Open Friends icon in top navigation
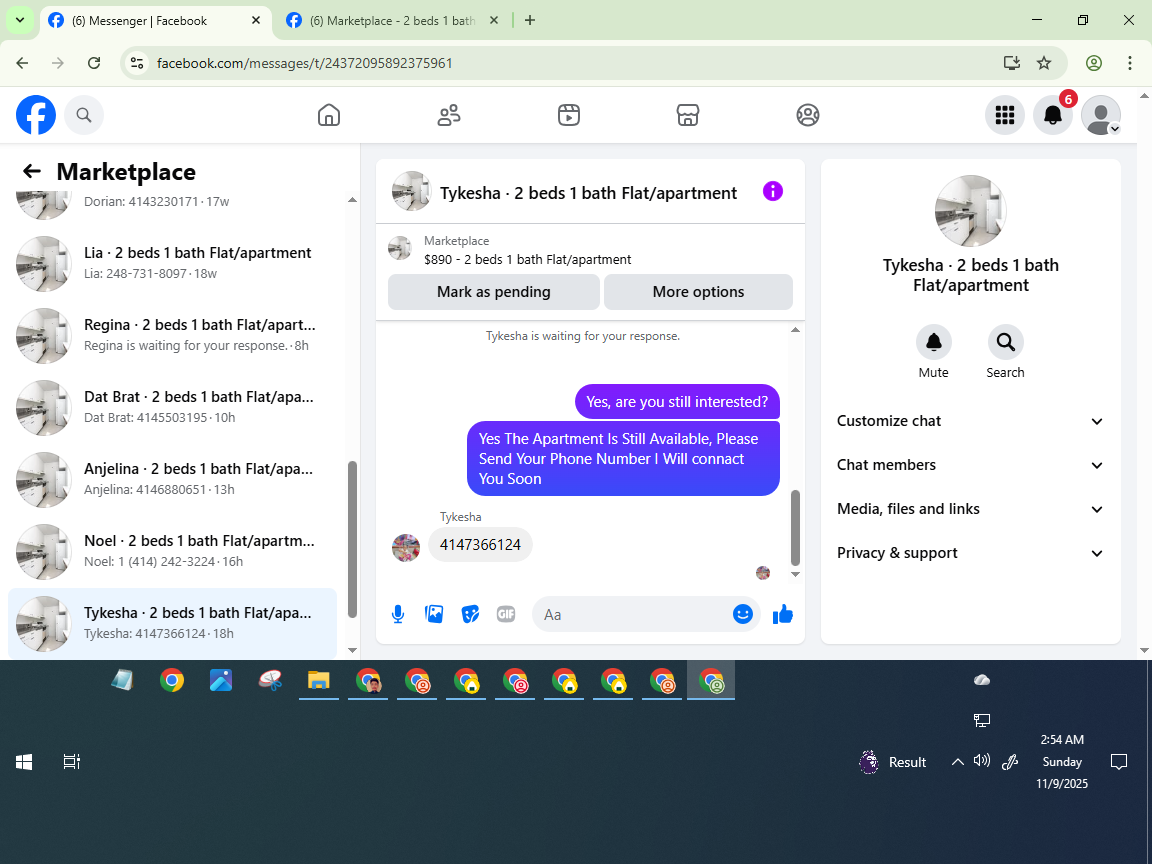This screenshot has width=1152, height=864. click(449, 115)
